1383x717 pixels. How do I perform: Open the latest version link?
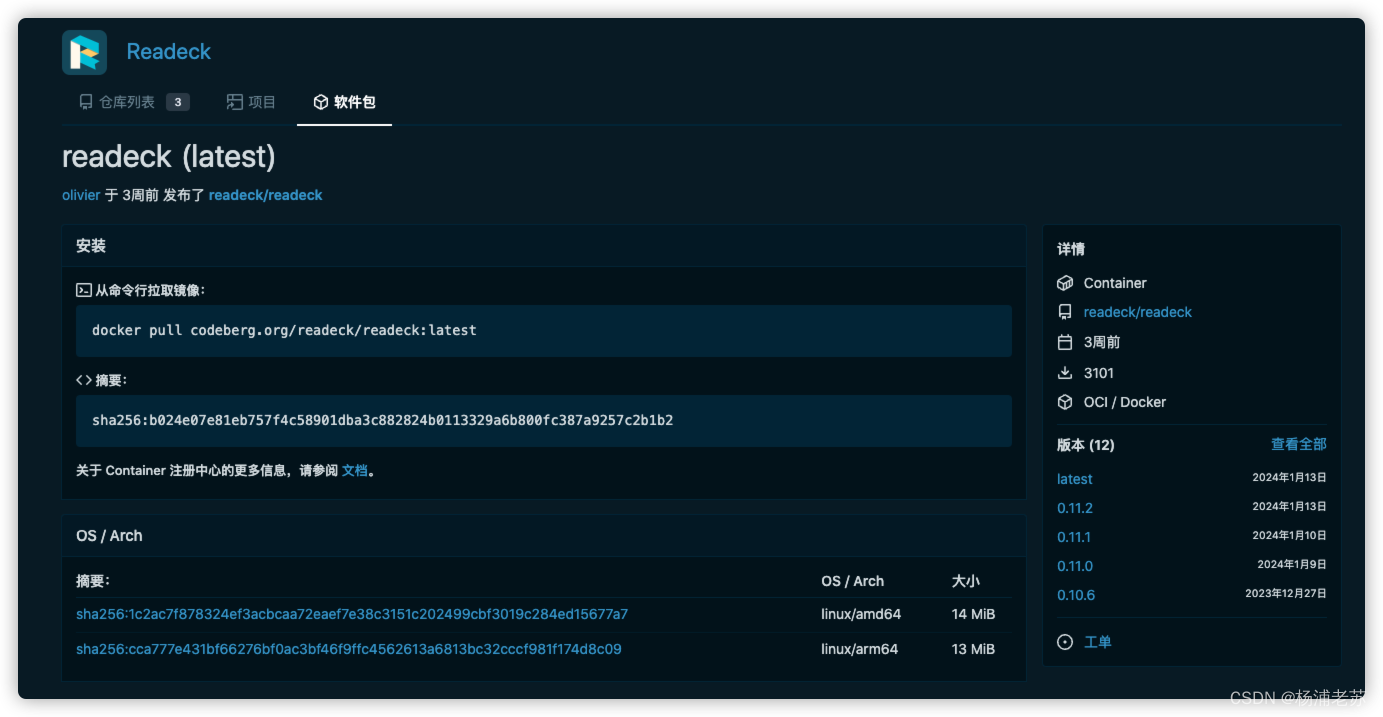1075,479
